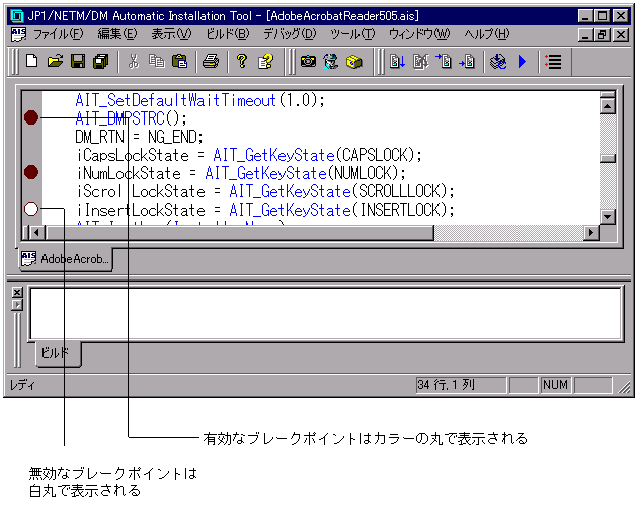
Task: Click the document icon with arrow pointing into it
Action: coord(467,61)
